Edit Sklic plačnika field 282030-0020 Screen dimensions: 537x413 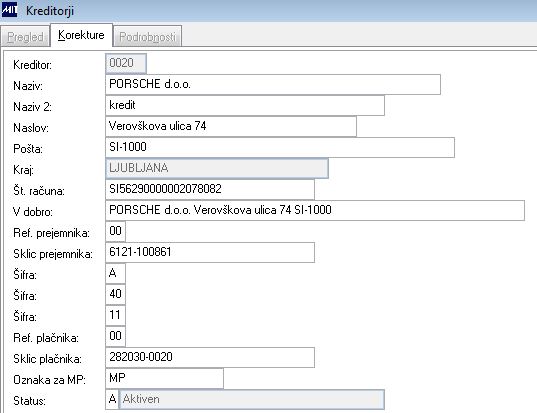pyautogui.click(x=210, y=358)
